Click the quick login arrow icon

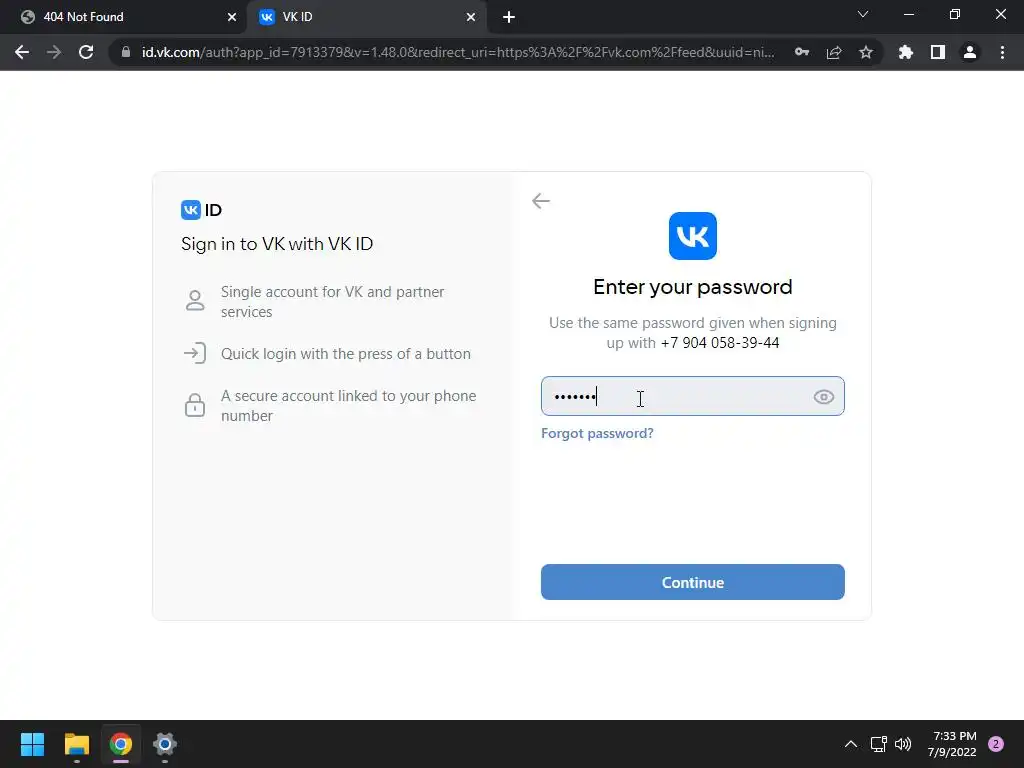[195, 353]
